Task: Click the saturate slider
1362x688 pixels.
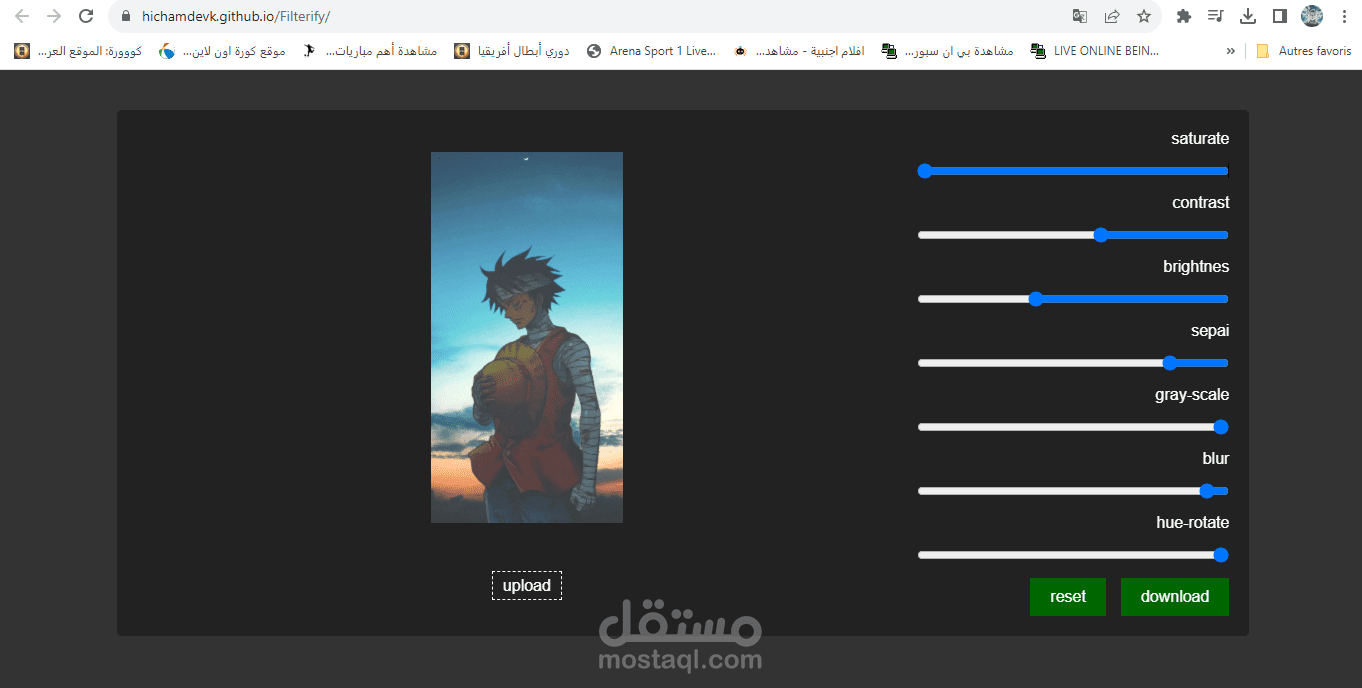Action: click(x=1073, y=171)
